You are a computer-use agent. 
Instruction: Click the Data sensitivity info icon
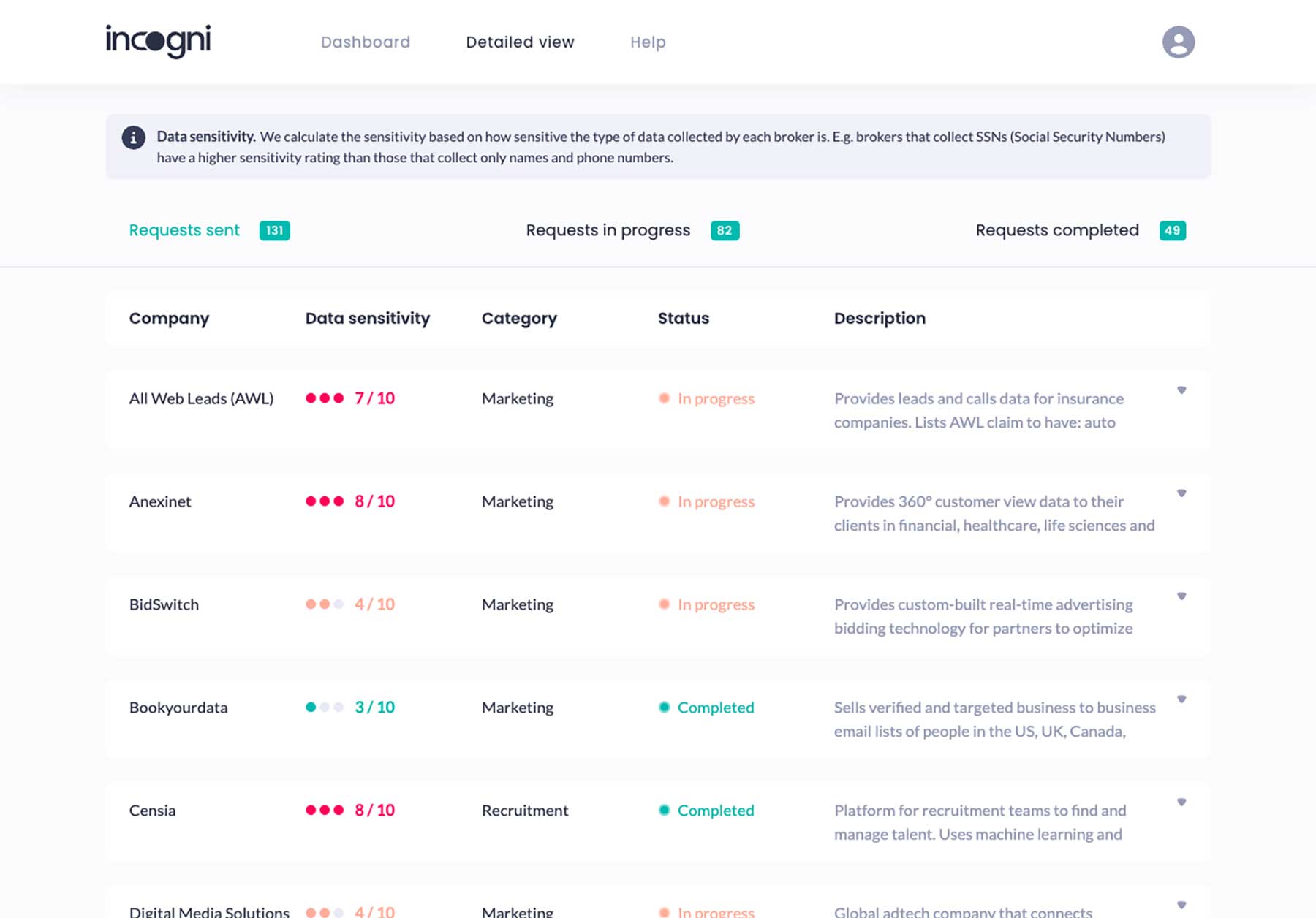tap(133, 137)
